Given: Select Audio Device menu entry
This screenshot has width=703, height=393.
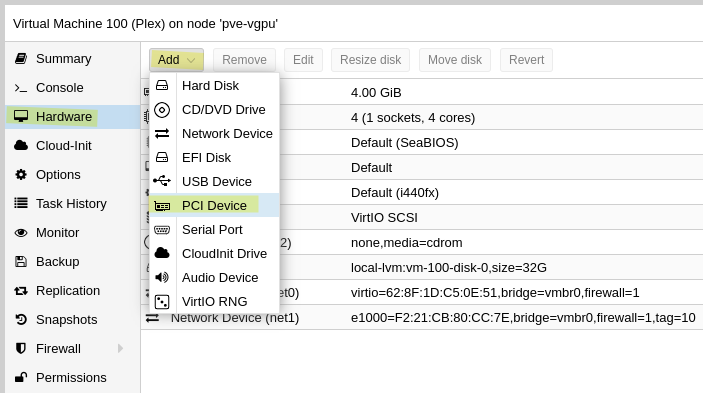Looking at the screenshot, I should tap(214, 277).
